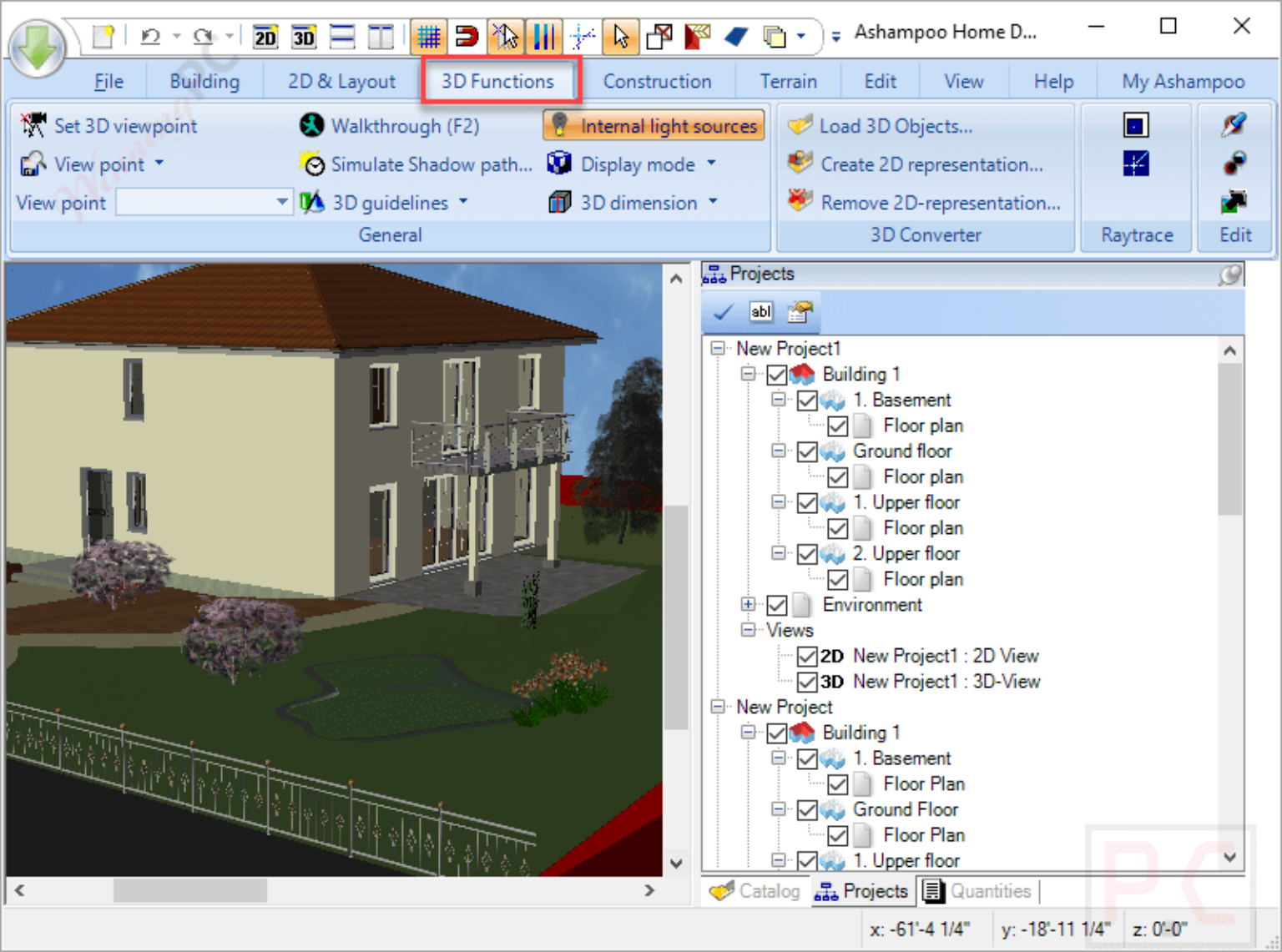The height and width of the screenshot is (952, 1282).
Task: Open Simulate Shadow path
Action: [416, 164]
